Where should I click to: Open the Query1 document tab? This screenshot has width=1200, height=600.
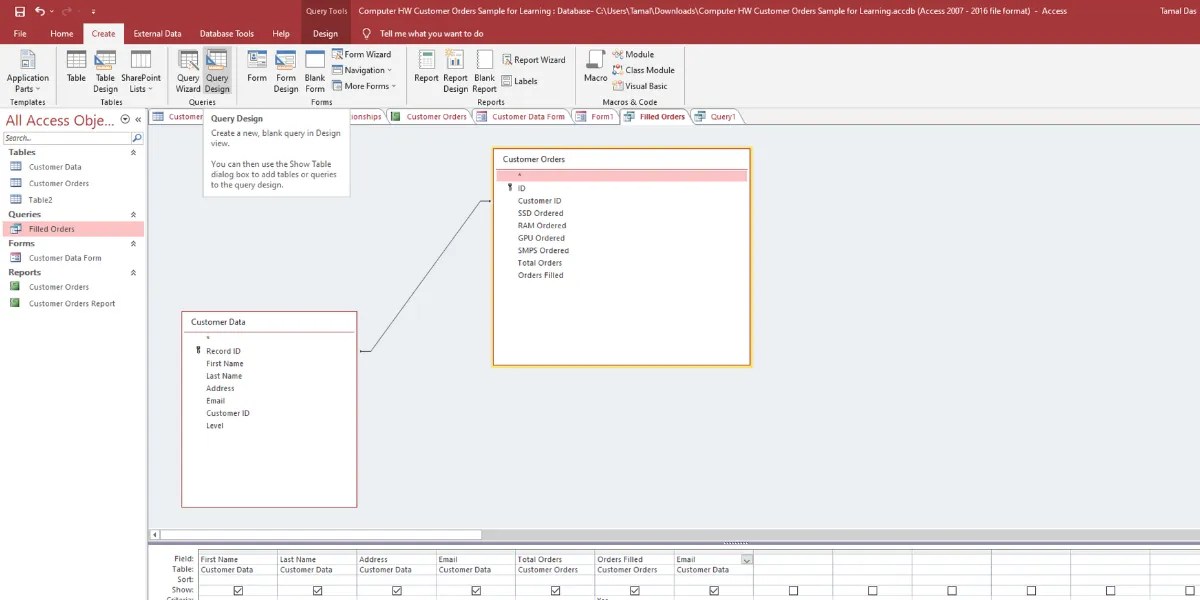click(x=716, y=116)
